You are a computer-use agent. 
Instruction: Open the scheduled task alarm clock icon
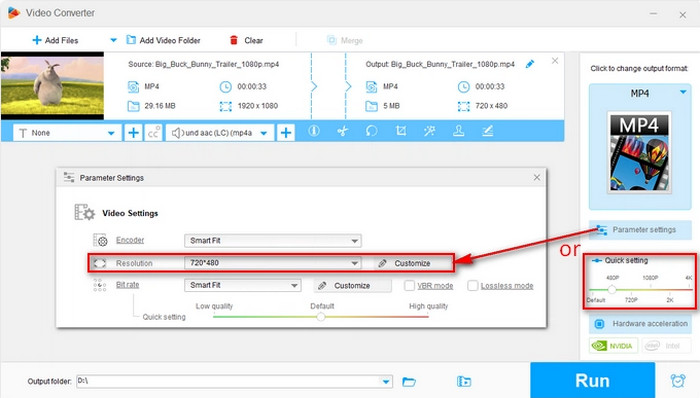(678, 381)
